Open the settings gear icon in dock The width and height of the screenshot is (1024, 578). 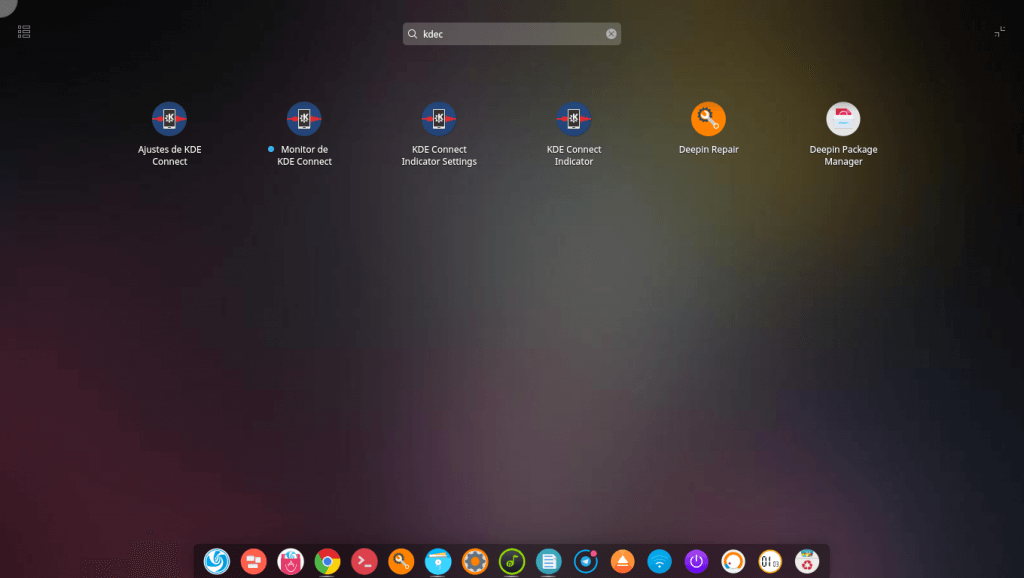point(475,561)
